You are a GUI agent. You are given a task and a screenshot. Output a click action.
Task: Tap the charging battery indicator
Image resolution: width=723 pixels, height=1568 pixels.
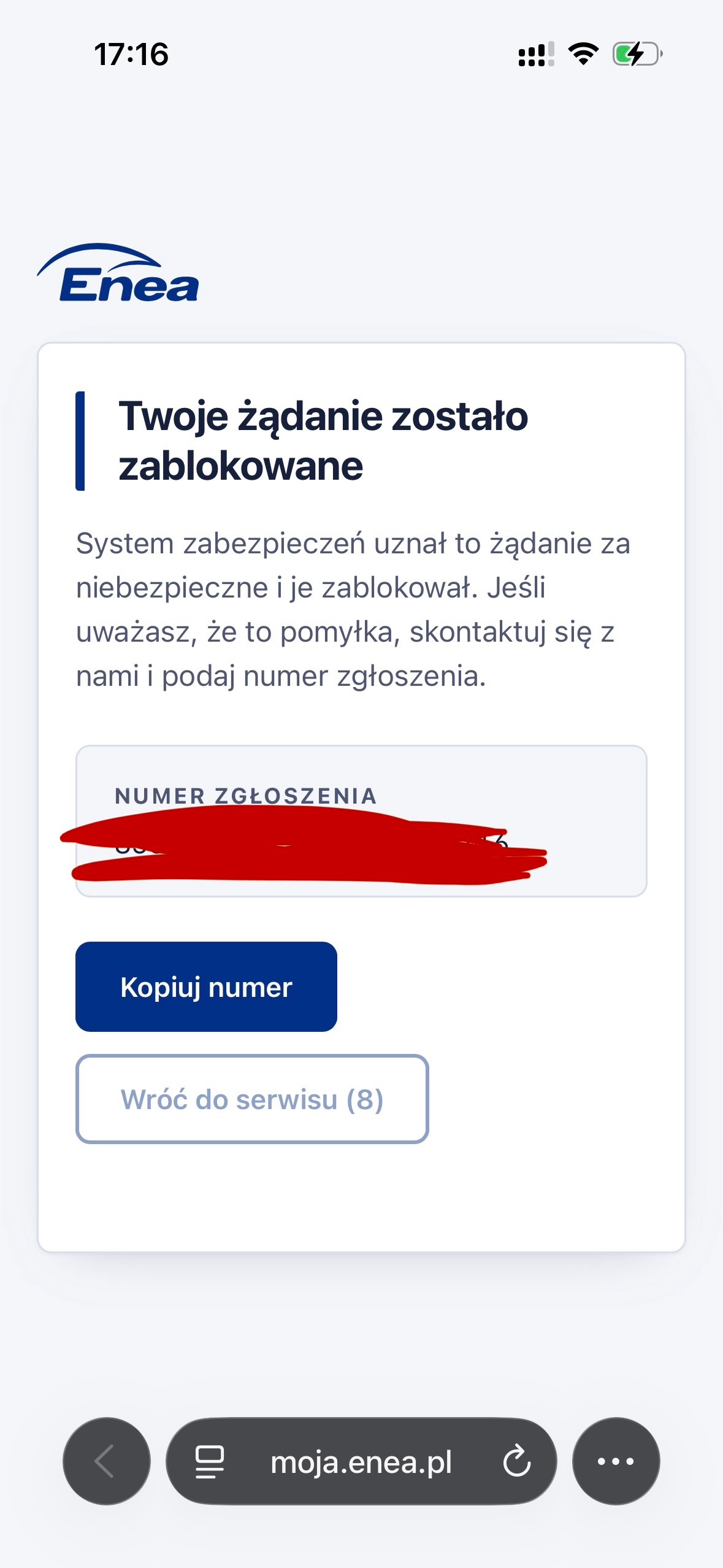coord(637,54)
